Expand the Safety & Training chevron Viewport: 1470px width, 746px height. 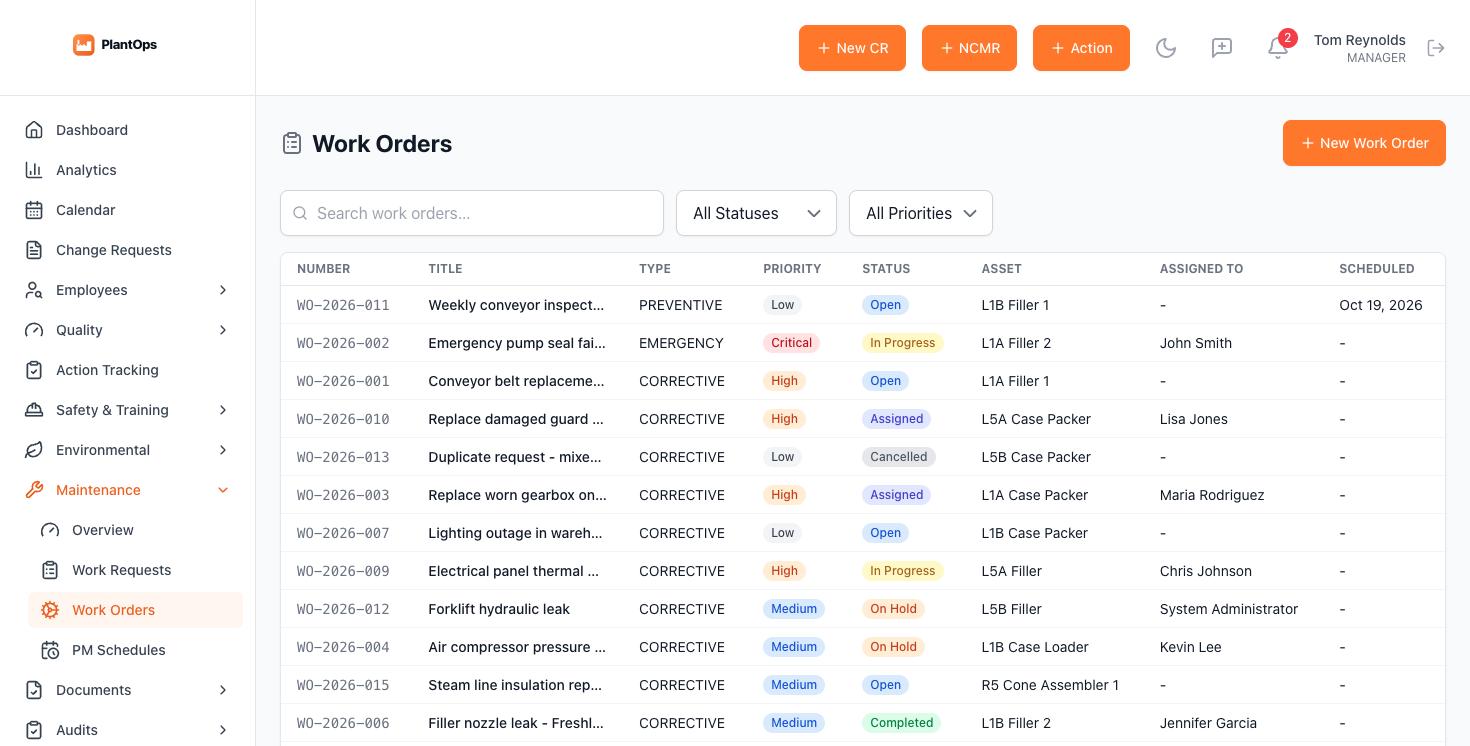(x=223, y=410)
